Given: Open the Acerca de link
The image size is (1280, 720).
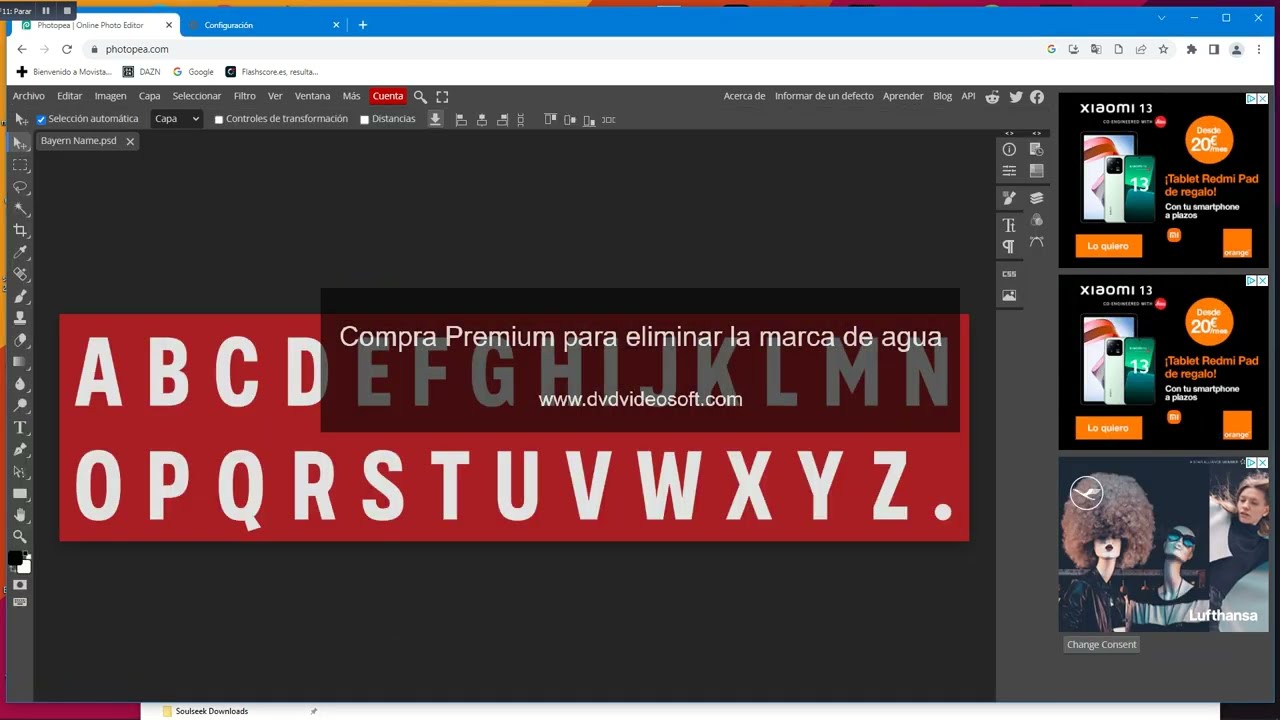Looking at the screenshot, I should click(744, 96).
